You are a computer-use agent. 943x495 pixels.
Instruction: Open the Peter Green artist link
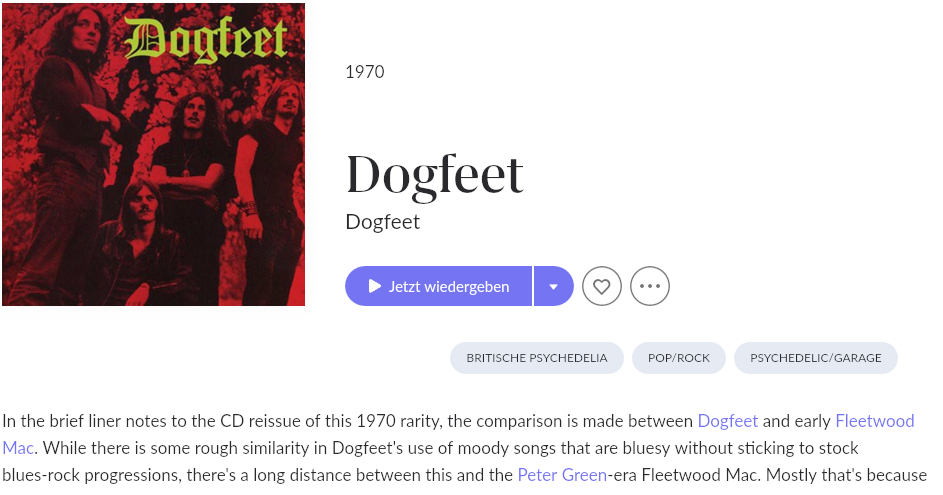562,475
